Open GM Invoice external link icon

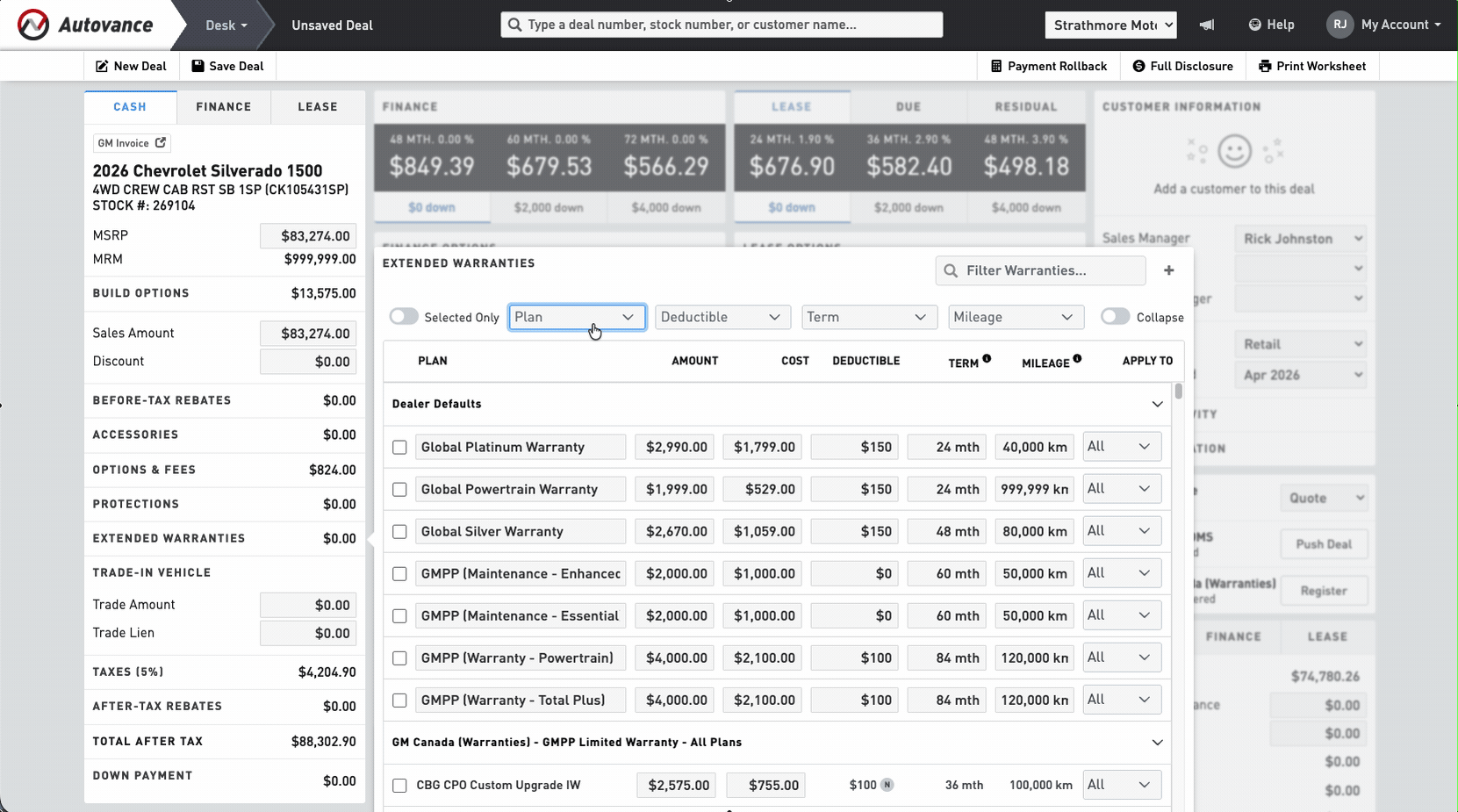[x=161, y=142]
